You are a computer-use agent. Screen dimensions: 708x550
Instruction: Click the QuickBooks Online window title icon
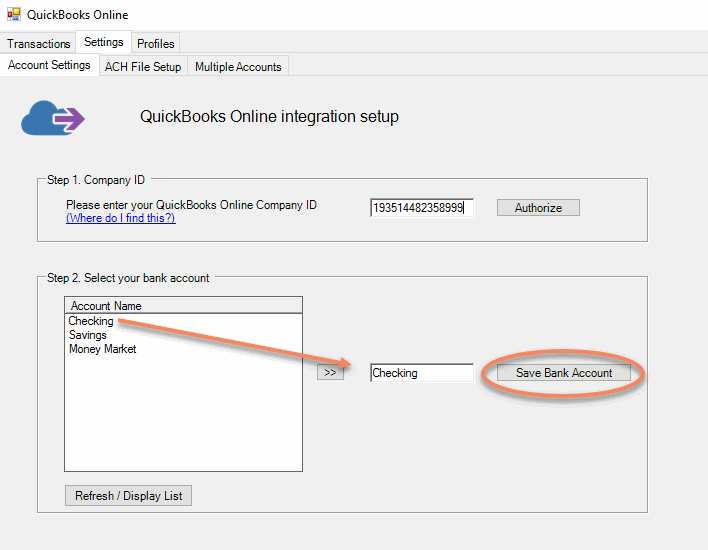(x=14, y=15)
